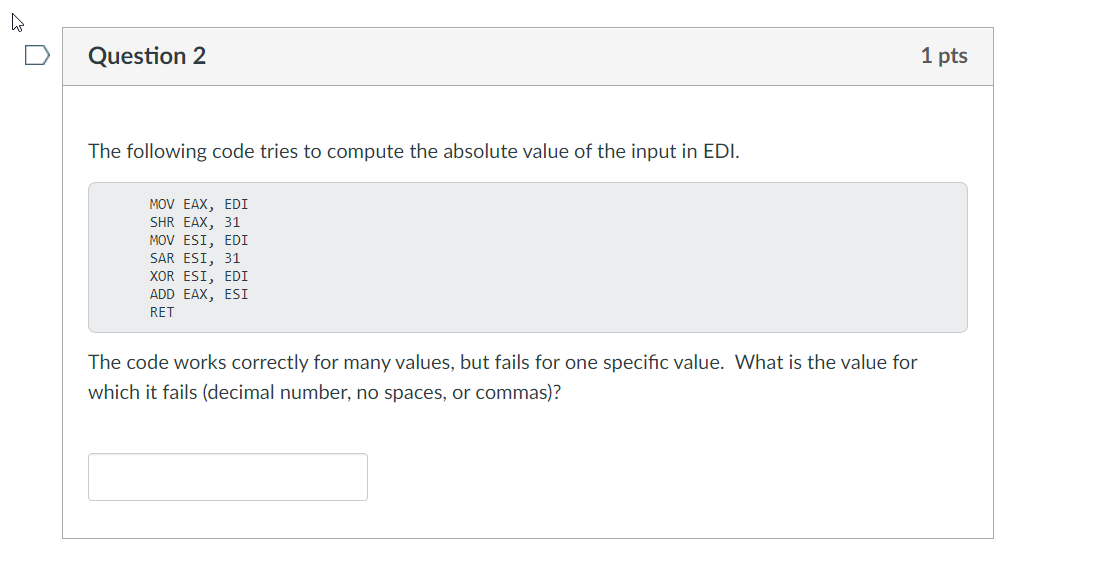Click the "MOV ESI, EDI" code line

click(199, 240)
